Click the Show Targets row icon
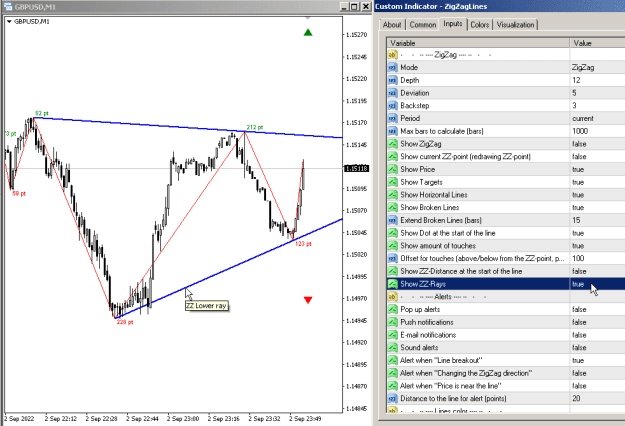The height and width of the screenshot is (426, 625). (393, 182)
